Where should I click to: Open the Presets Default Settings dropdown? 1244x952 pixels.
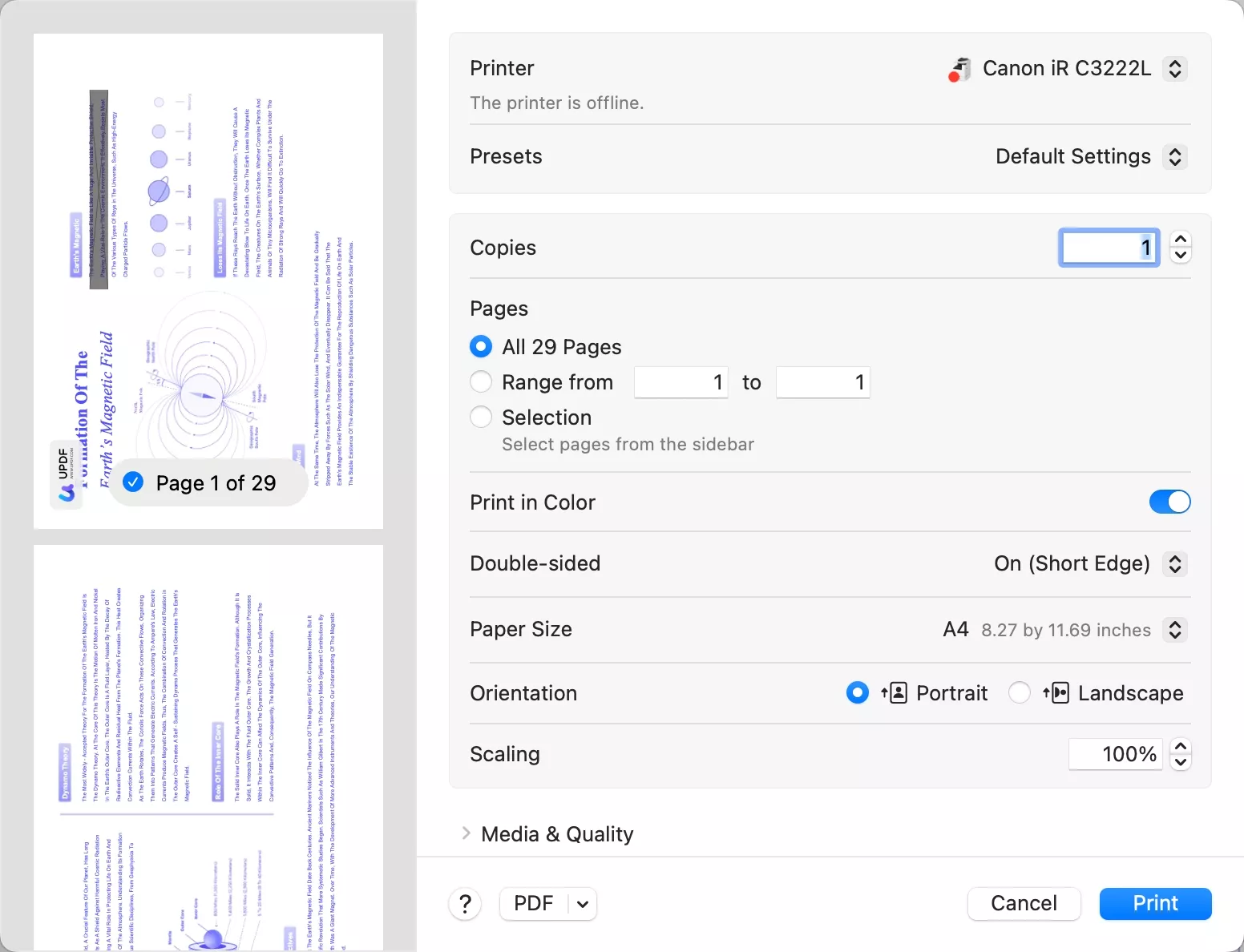(x=1174, y=157)
